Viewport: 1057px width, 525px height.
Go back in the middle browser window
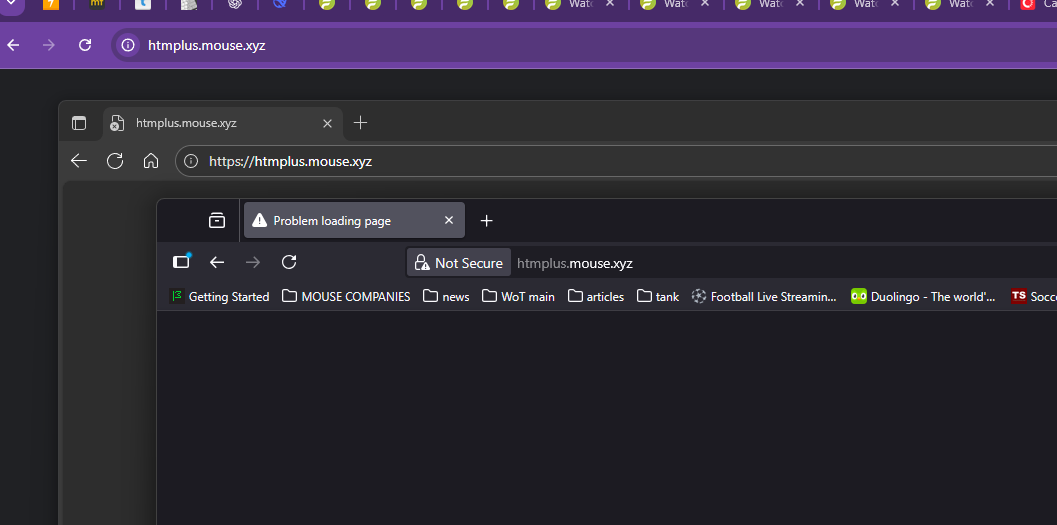[x=79, y=161]
